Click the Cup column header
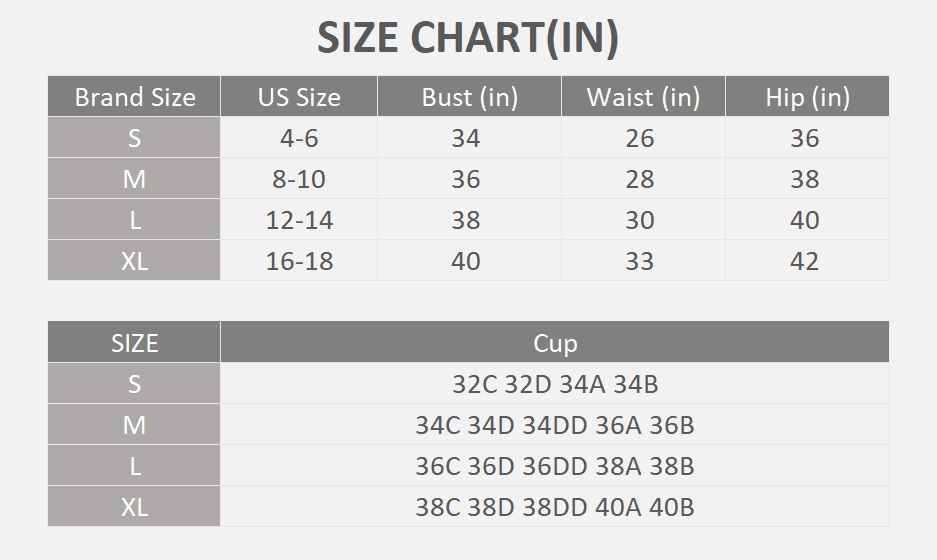937x560 pixels. click(x=555, y=343)
